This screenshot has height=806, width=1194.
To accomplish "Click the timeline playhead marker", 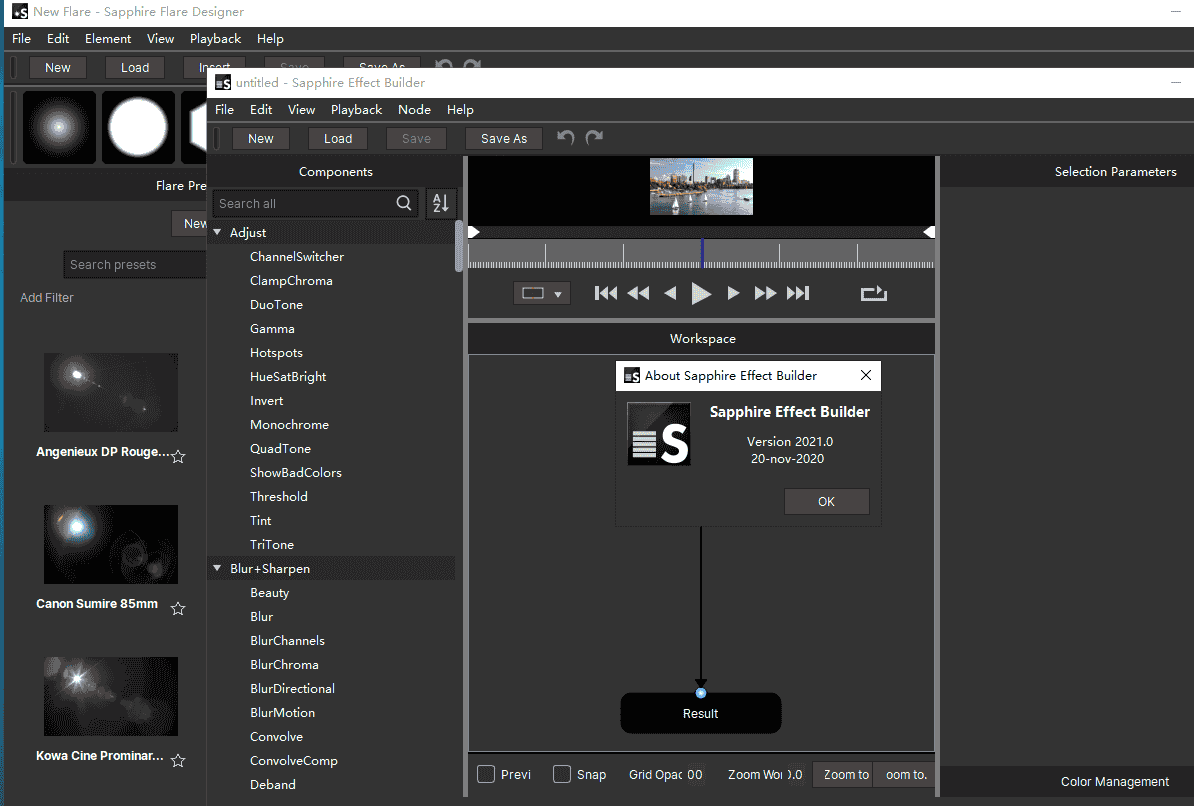I will [702, 252].
